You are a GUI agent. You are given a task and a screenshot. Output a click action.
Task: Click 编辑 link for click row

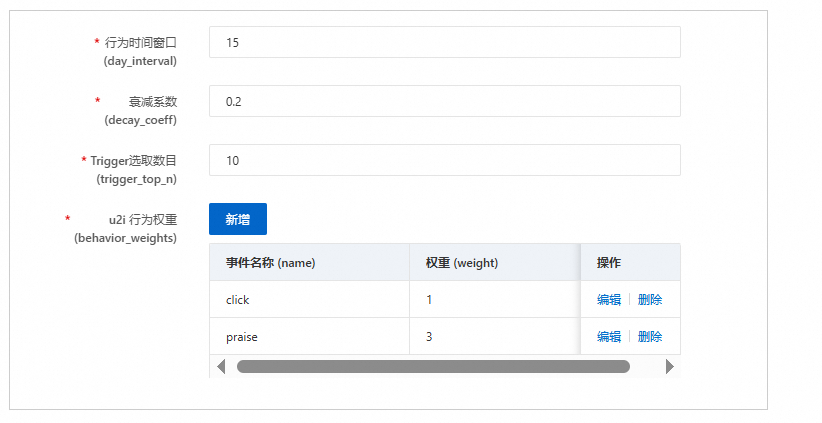click(609, 299)
